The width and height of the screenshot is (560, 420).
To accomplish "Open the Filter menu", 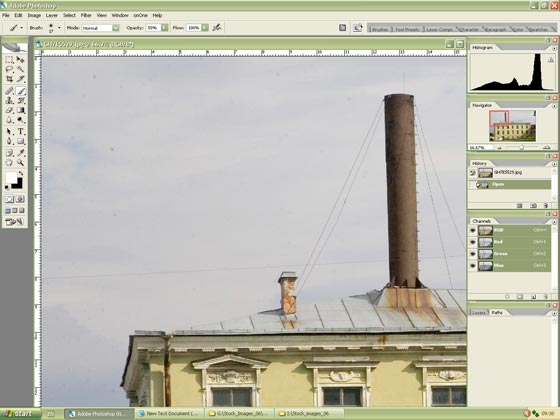I will click(86, 15).
